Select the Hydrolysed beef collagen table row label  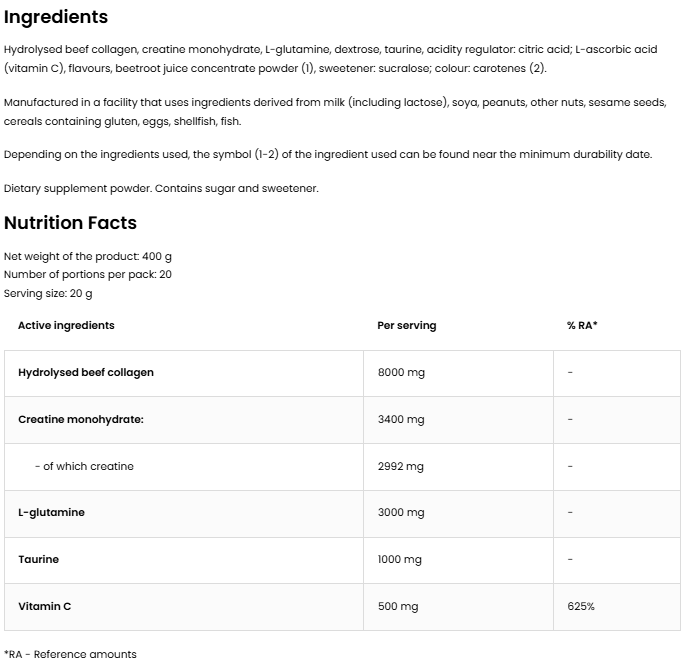pos(86,372)
